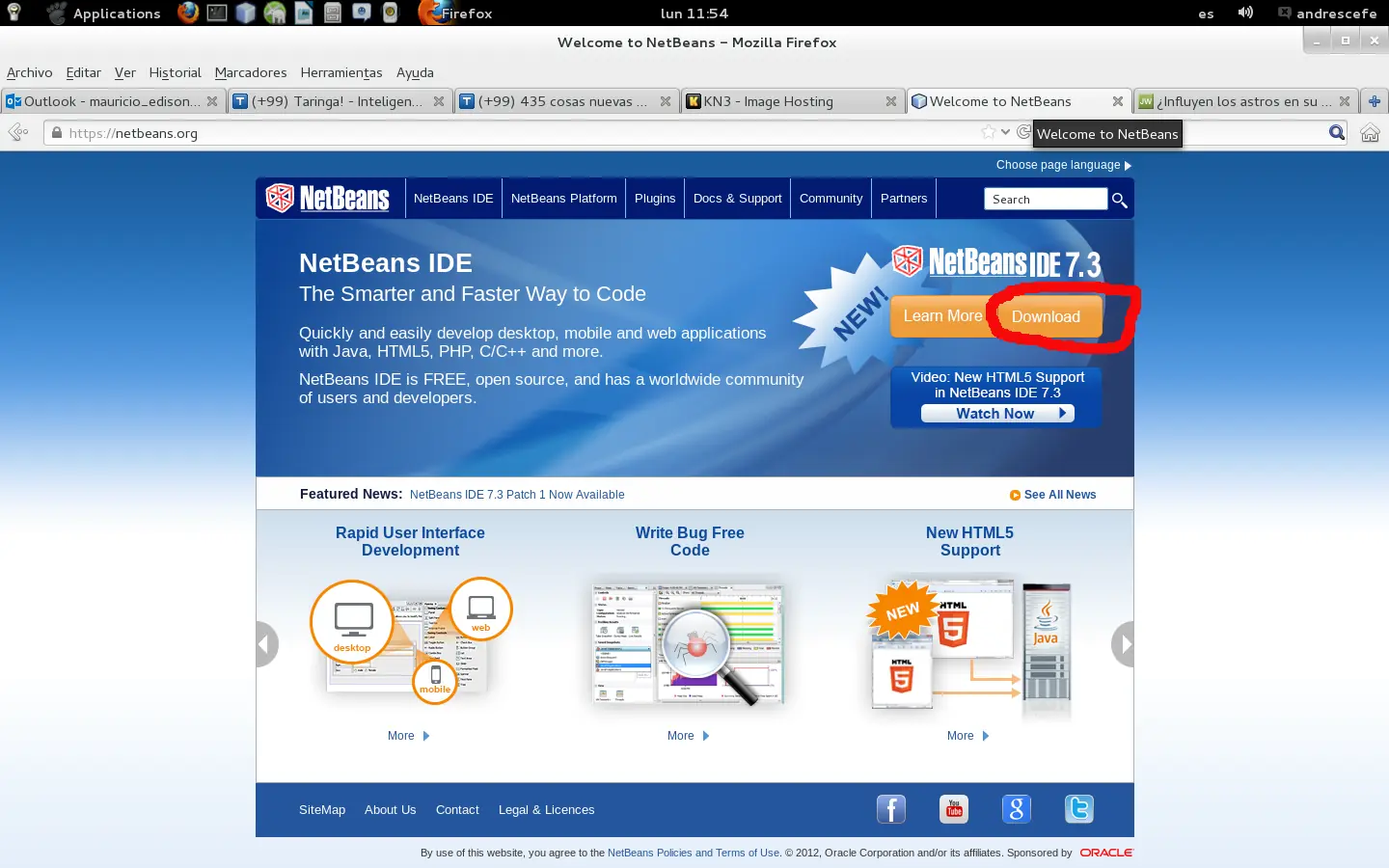Click the blue cube launcher in top panel

[x=246, y=13]
